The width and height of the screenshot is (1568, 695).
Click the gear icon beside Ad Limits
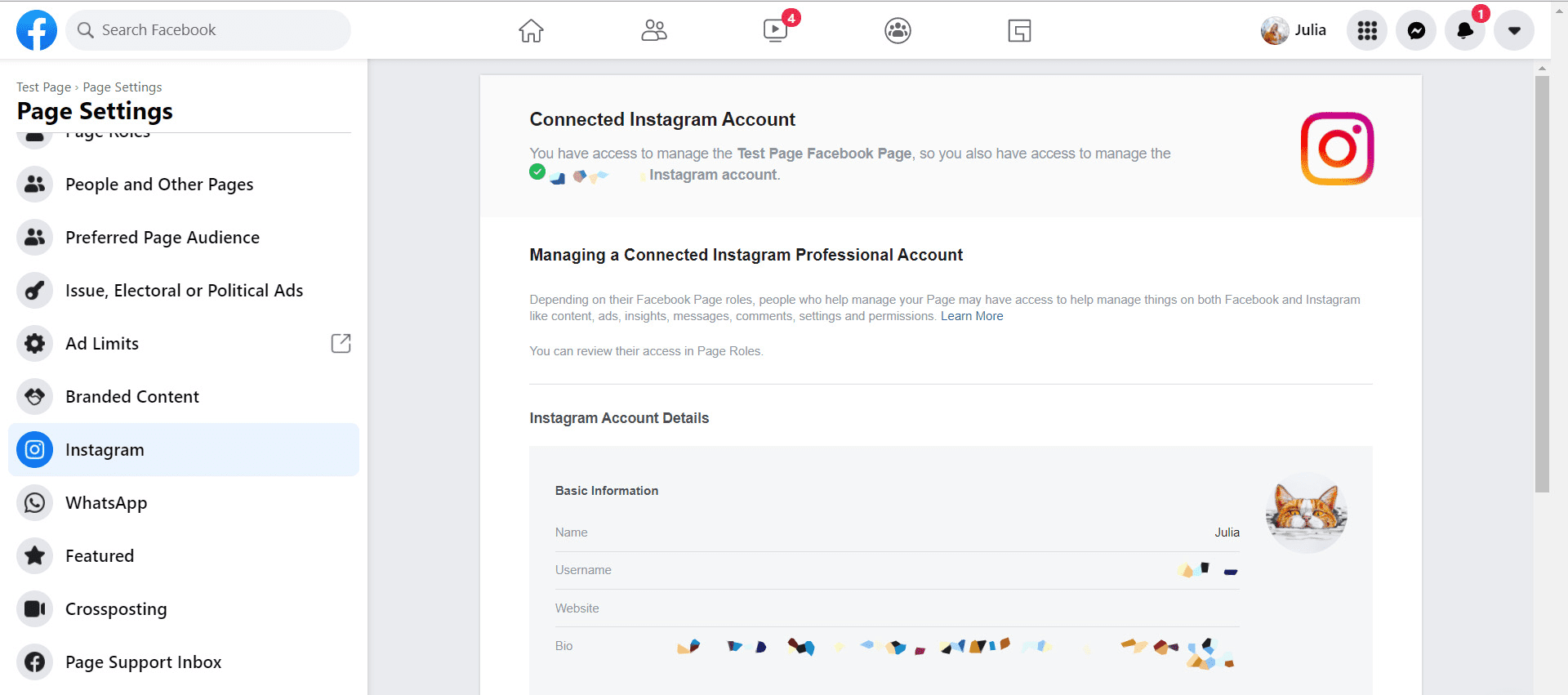(34, 344)
